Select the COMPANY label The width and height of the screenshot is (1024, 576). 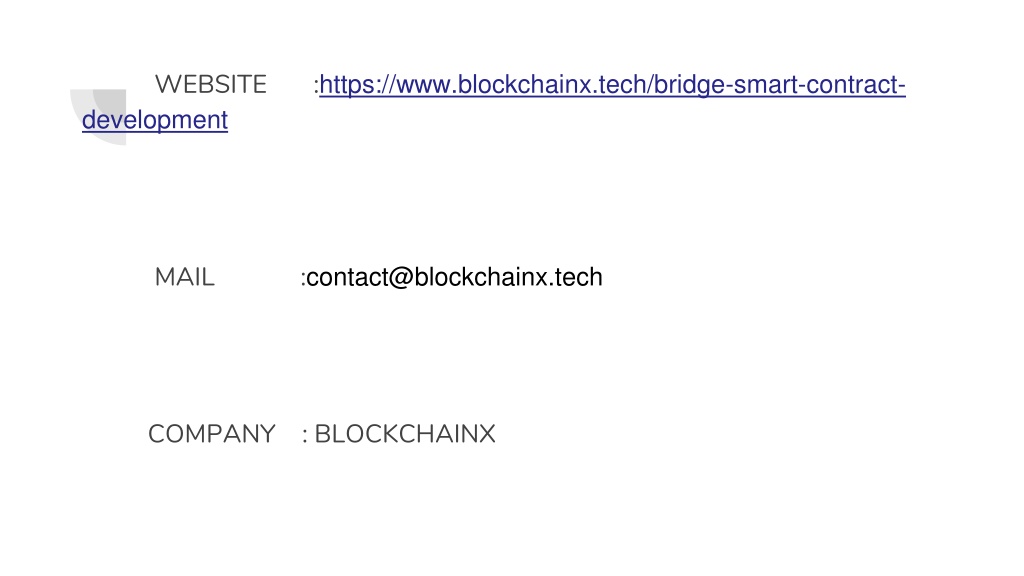click(212, 434)
